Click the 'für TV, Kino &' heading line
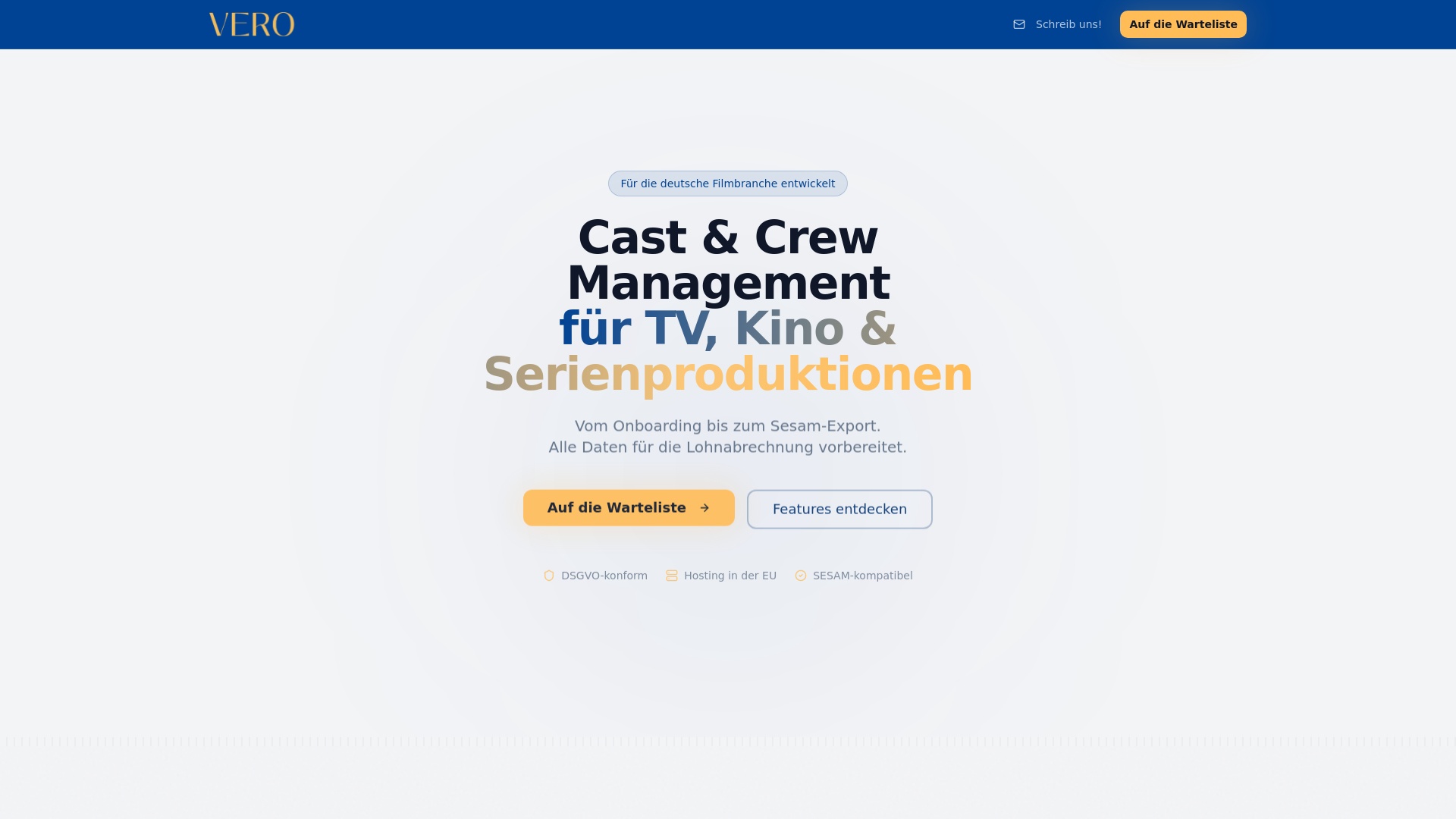The width and height of the screenshot is (1456, 819). (727, 329)
